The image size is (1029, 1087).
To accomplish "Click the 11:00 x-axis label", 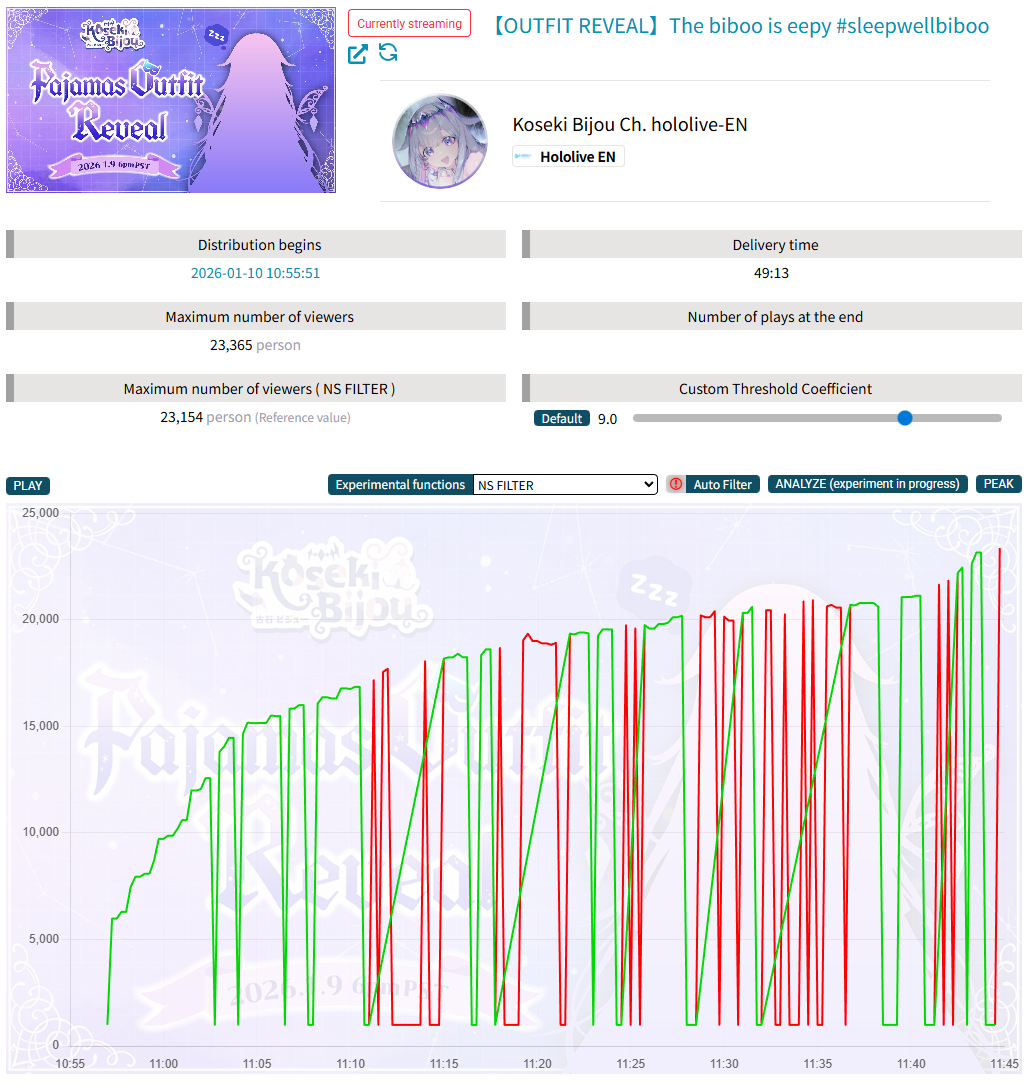I will coord(164,1063).
